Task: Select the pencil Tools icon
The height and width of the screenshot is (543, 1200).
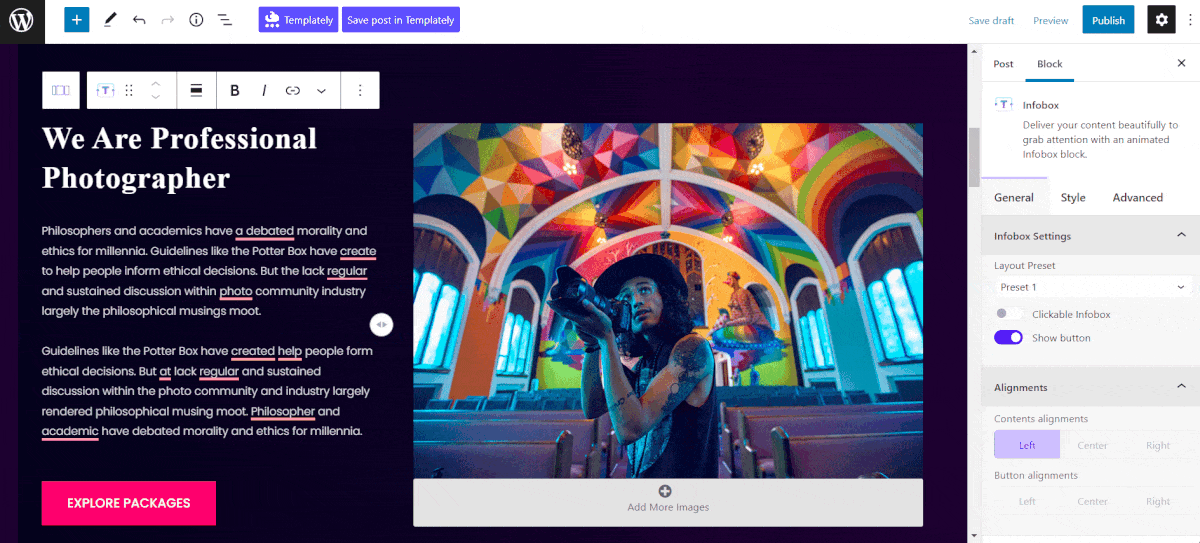Action: (110, 20)
